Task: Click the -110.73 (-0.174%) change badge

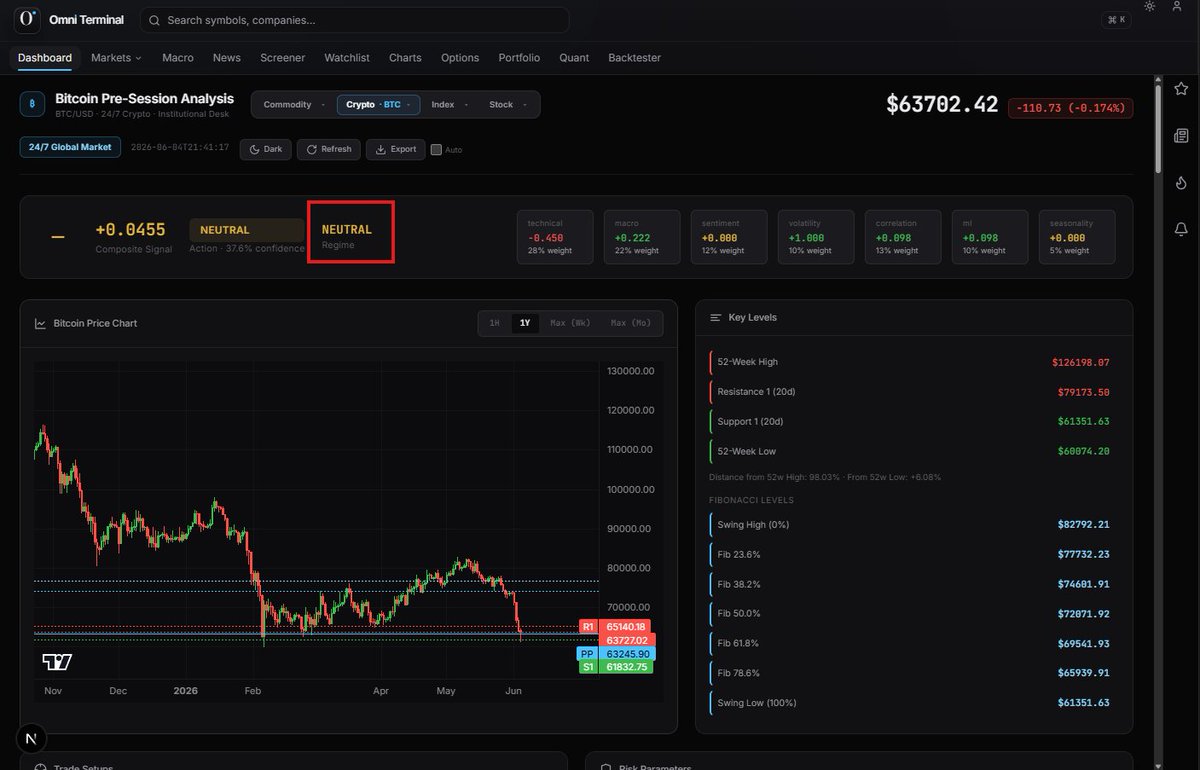Action: (x=1070, y=107)
